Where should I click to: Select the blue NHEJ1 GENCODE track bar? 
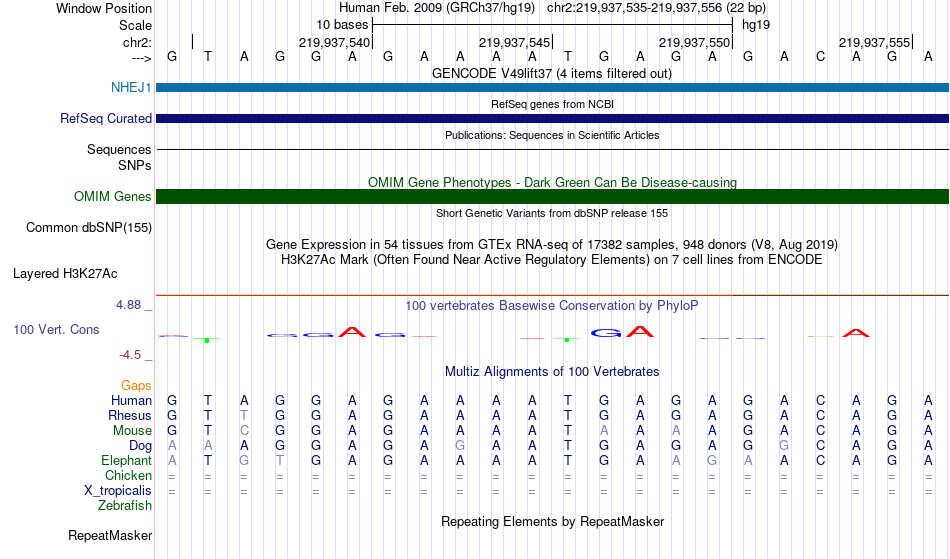tap(553, 88)
